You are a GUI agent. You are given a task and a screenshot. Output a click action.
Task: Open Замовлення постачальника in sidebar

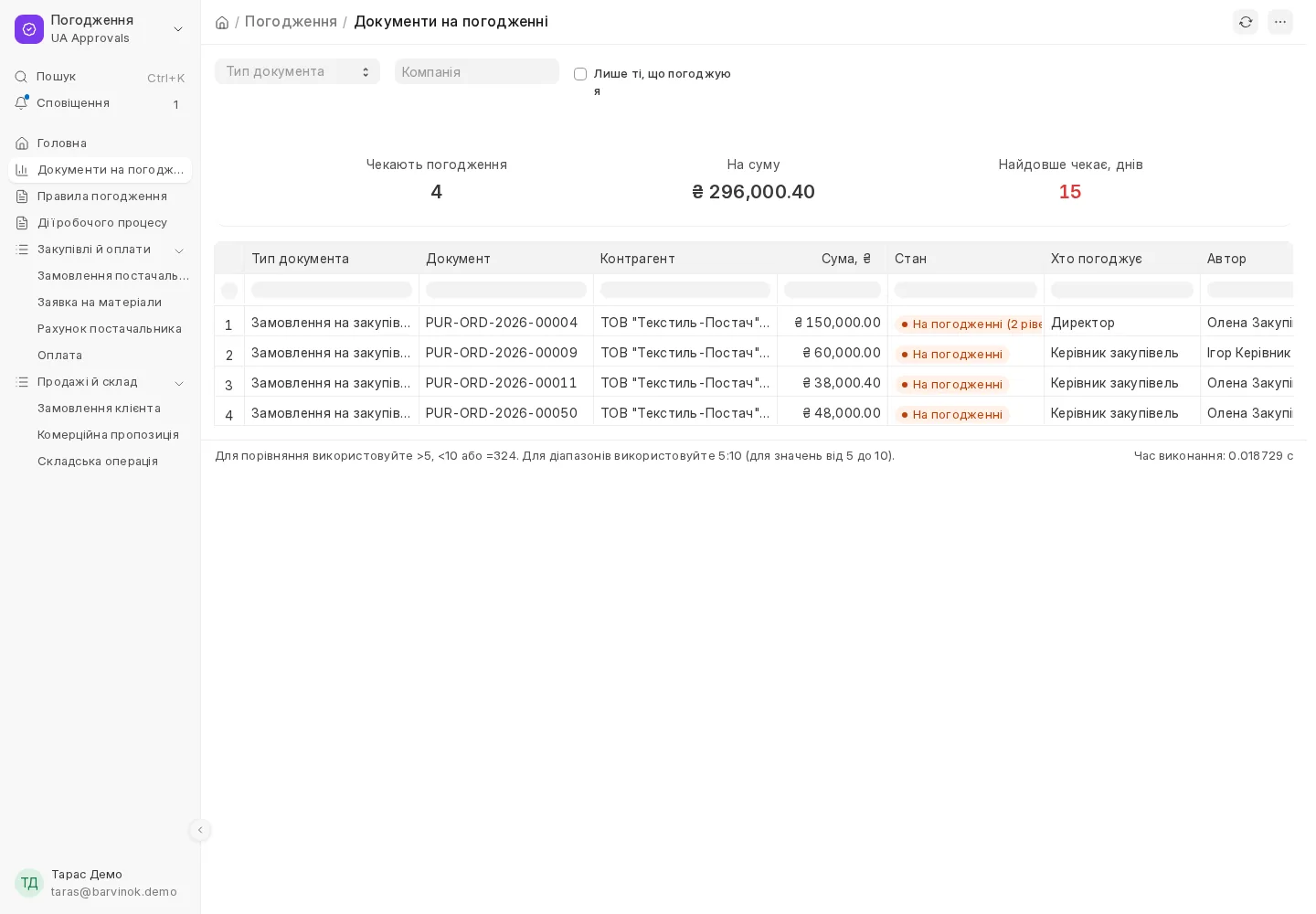pyautogui.click(x=113, y=276)
